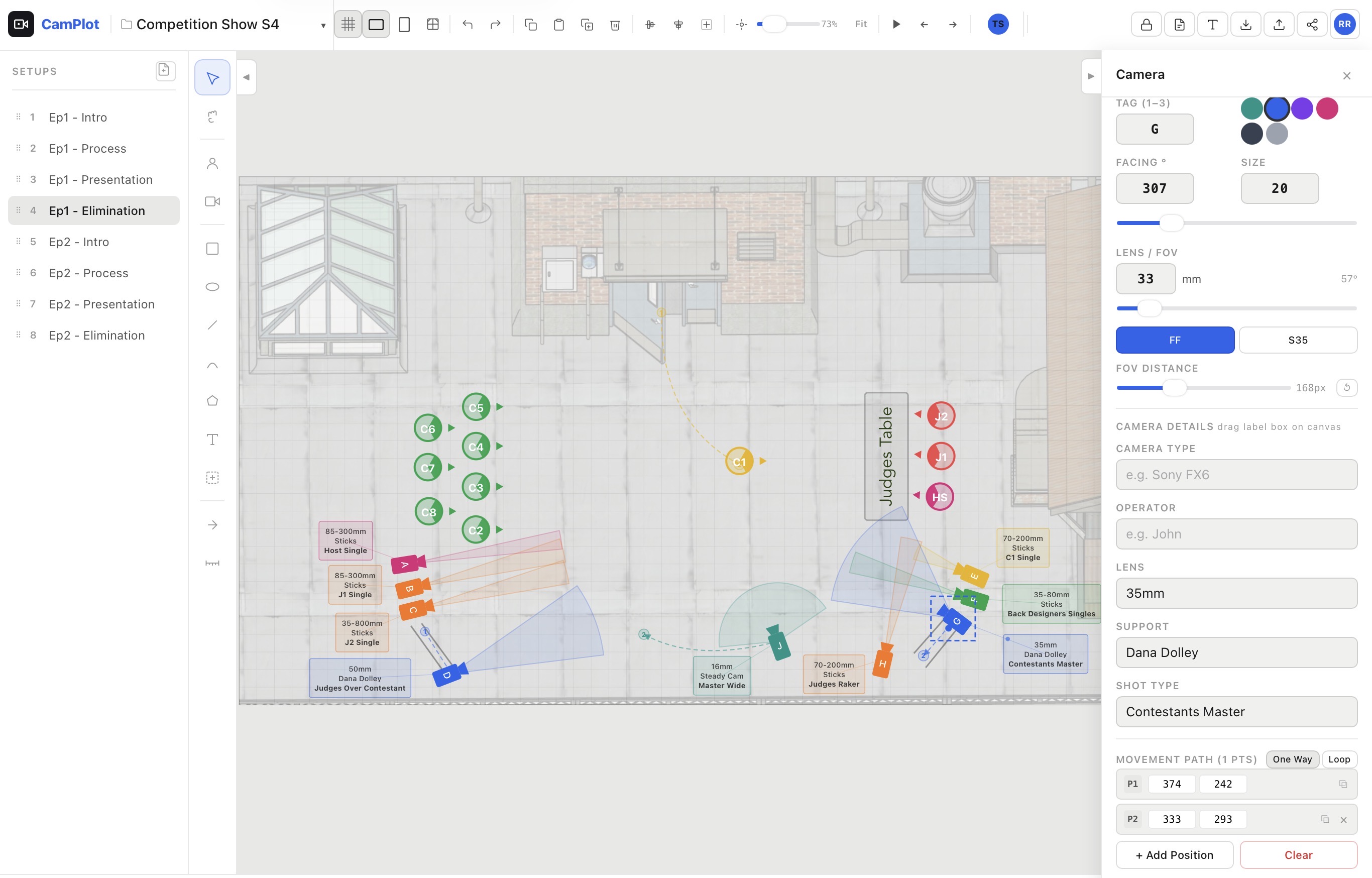
Task: Select the Person tool in left toolbar
Action: point(212,163)
